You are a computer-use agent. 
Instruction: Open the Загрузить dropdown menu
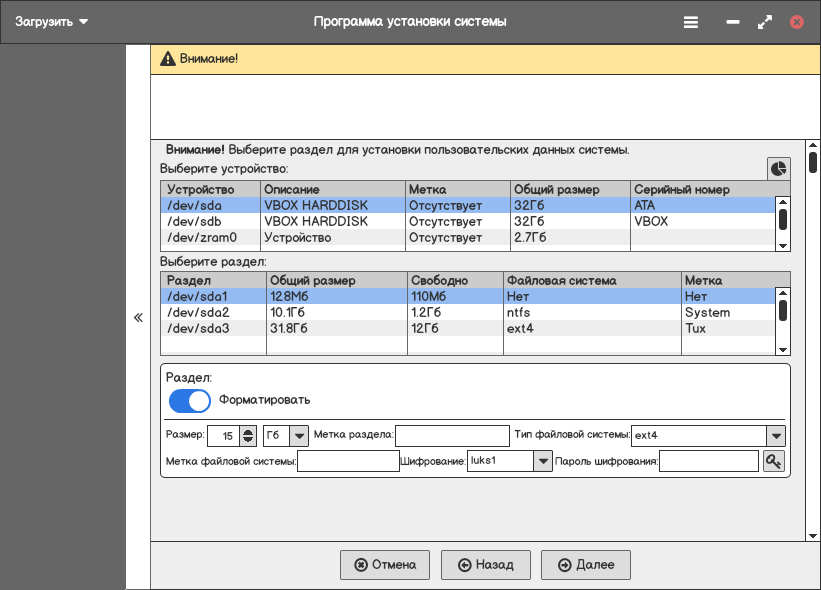[x=51, y=22]
